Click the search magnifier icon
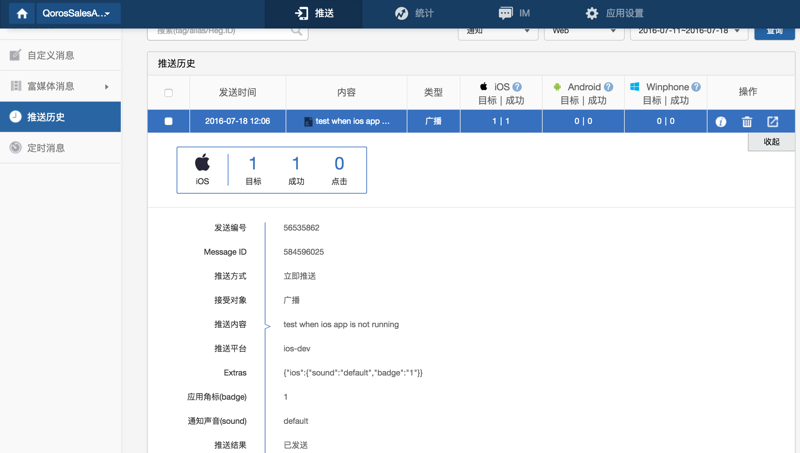The width and height of the screenshot is (800, 453). (296, 31)
